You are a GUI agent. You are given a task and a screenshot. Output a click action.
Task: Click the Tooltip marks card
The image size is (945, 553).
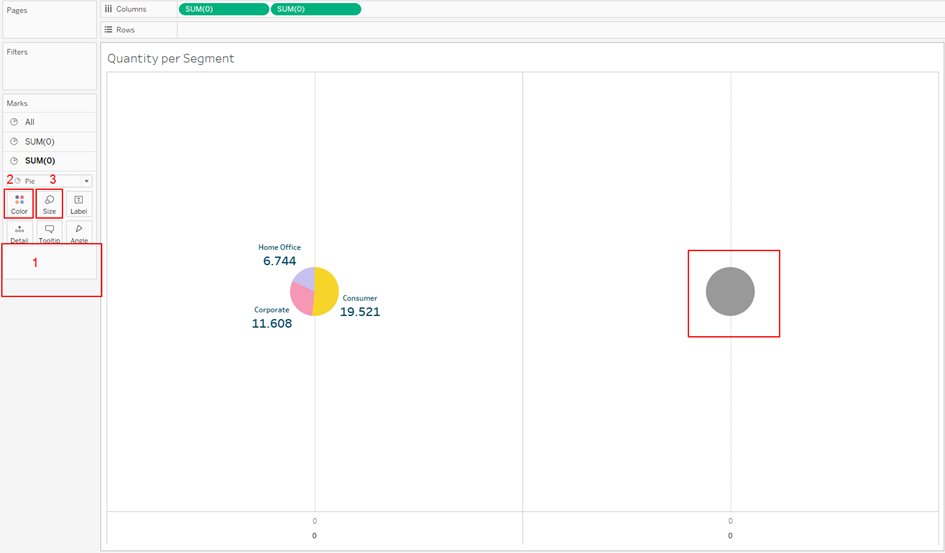[x=49, y=233]
